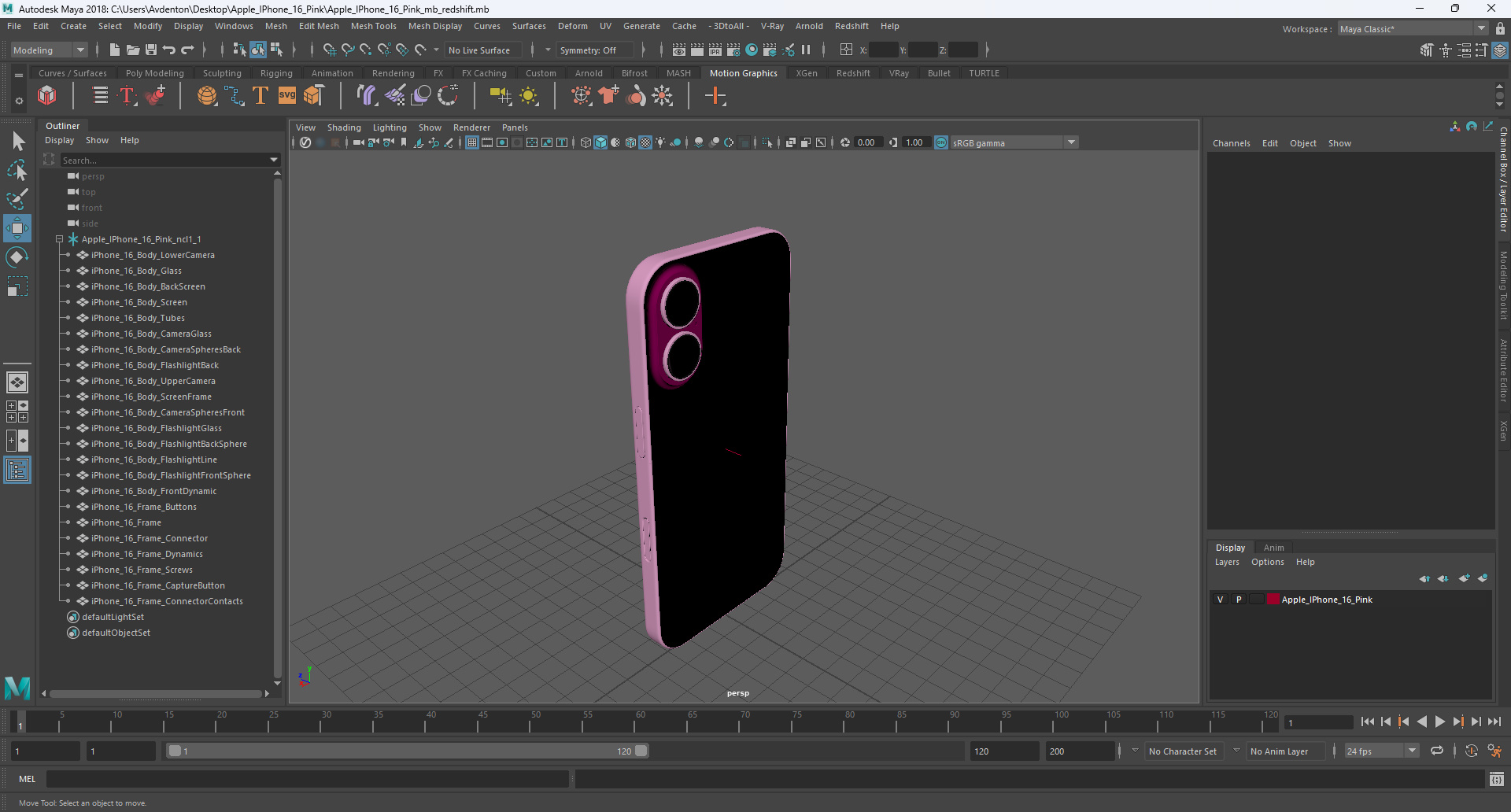Open the Render View clapperboard icon
The height and width of the screenshot is (812, 1511).
coord(679,50)
